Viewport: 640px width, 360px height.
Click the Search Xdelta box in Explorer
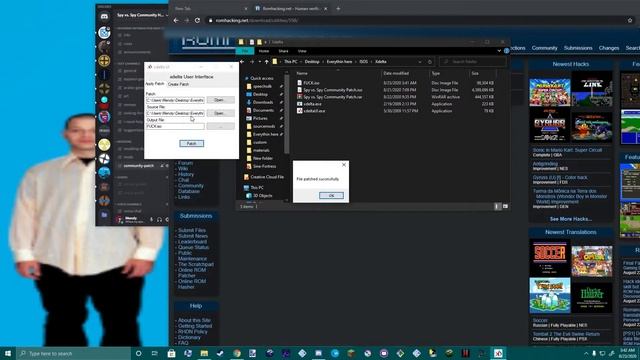(473, 62)
